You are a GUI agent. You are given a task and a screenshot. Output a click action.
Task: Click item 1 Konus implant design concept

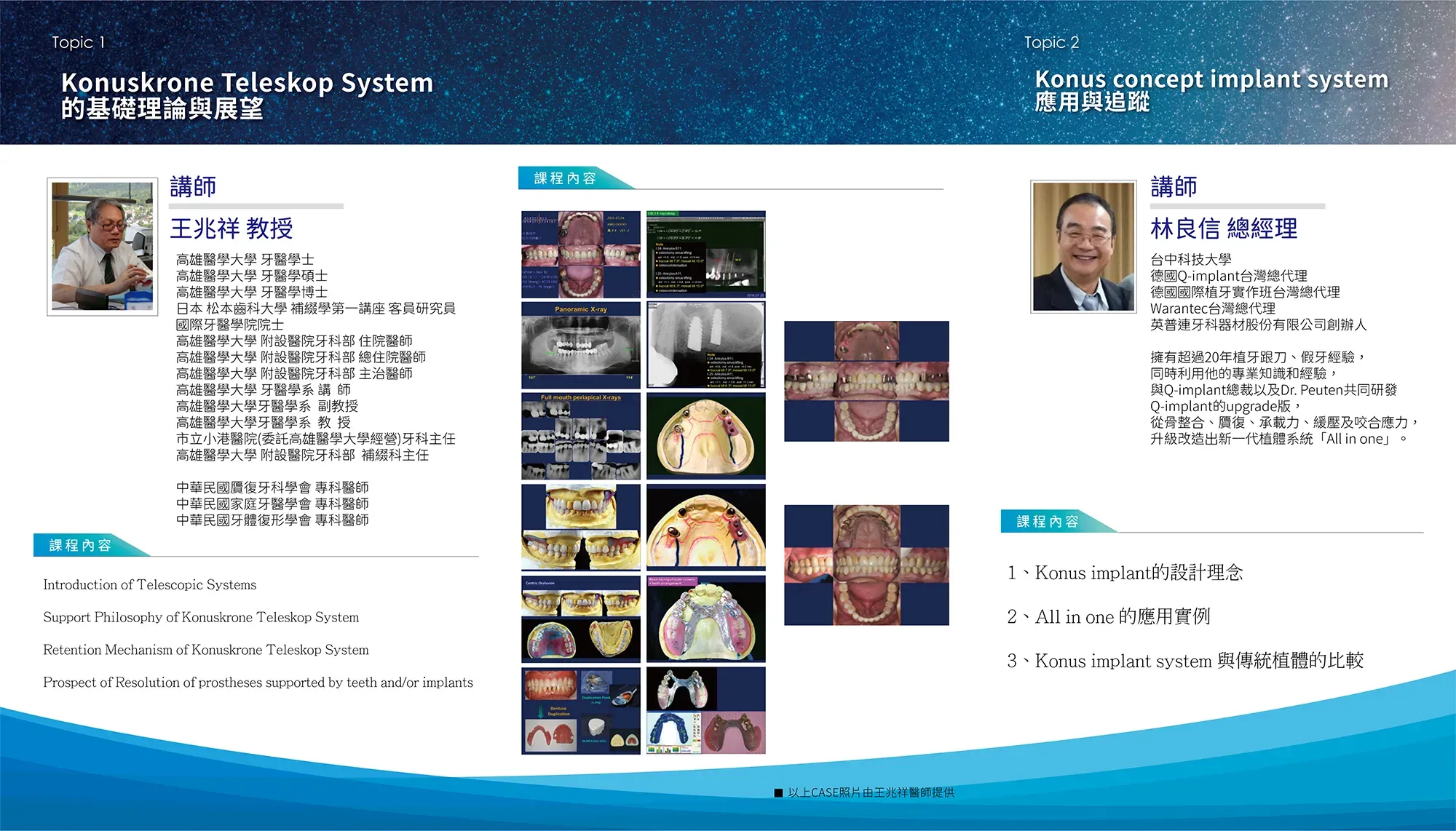(1125, 573)
